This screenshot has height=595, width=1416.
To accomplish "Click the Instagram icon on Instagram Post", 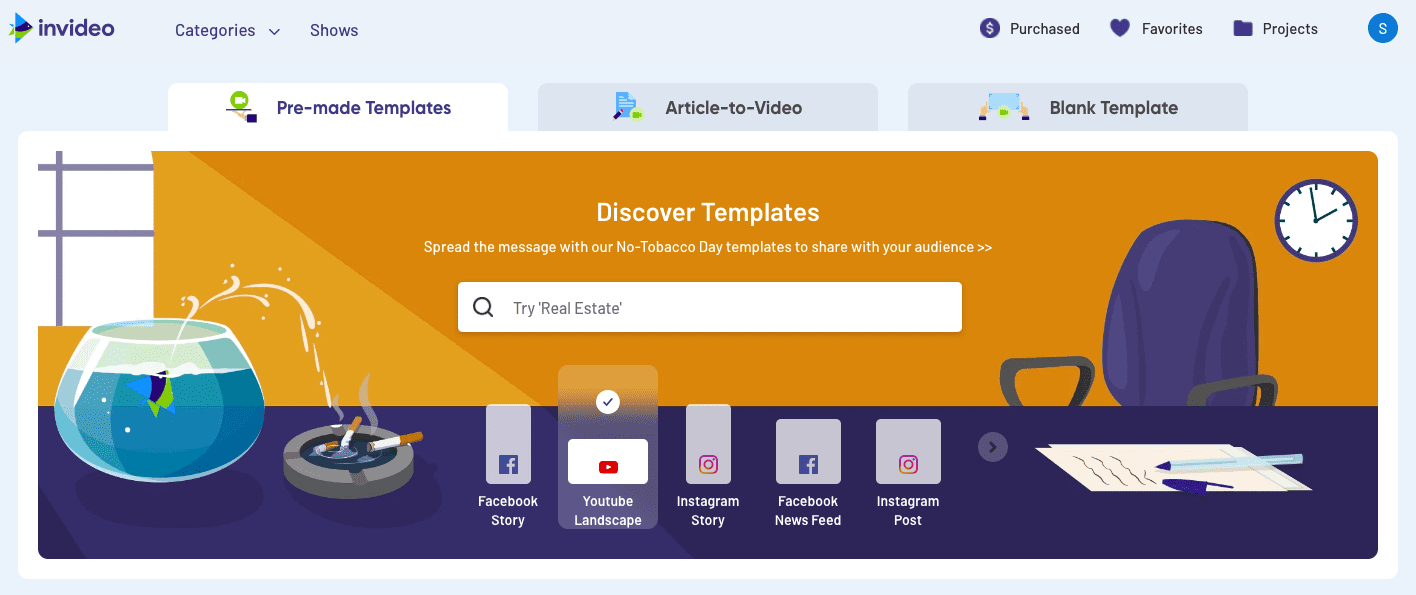I will 908,464.
